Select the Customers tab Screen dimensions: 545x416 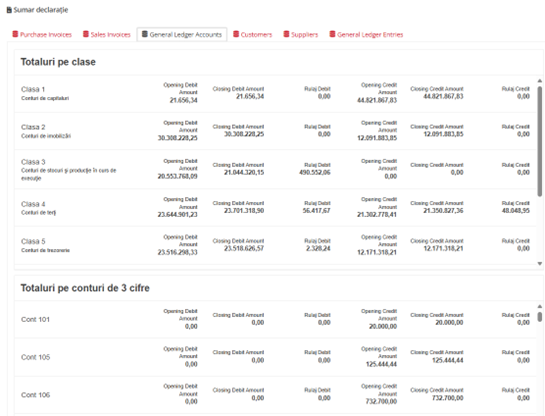click(x=253, y=34)
